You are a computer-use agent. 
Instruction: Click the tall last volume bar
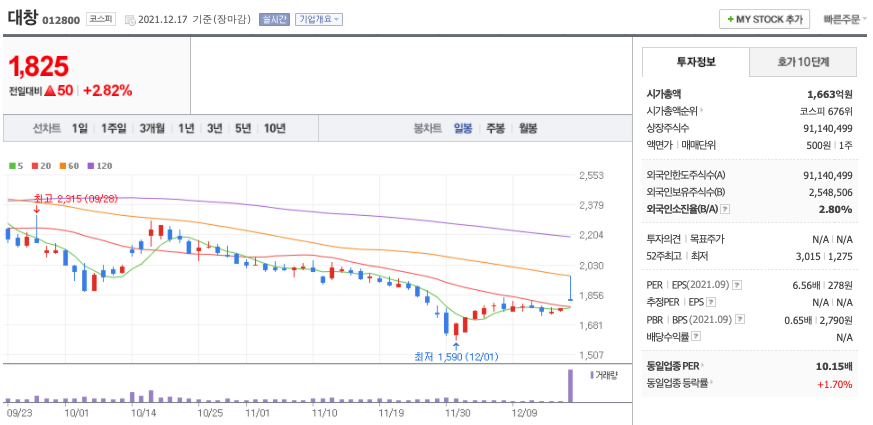[570, 385]
